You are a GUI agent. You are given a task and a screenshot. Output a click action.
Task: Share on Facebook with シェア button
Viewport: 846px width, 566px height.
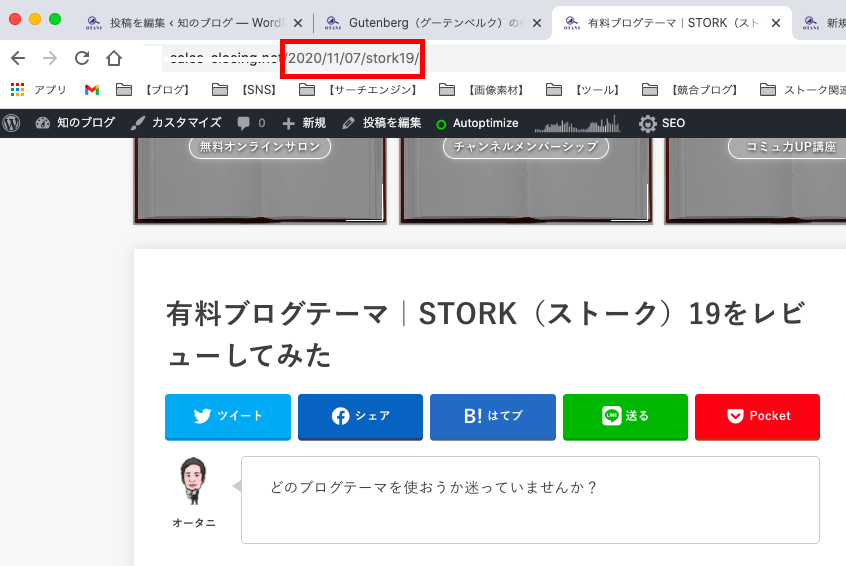coord(360,417)
